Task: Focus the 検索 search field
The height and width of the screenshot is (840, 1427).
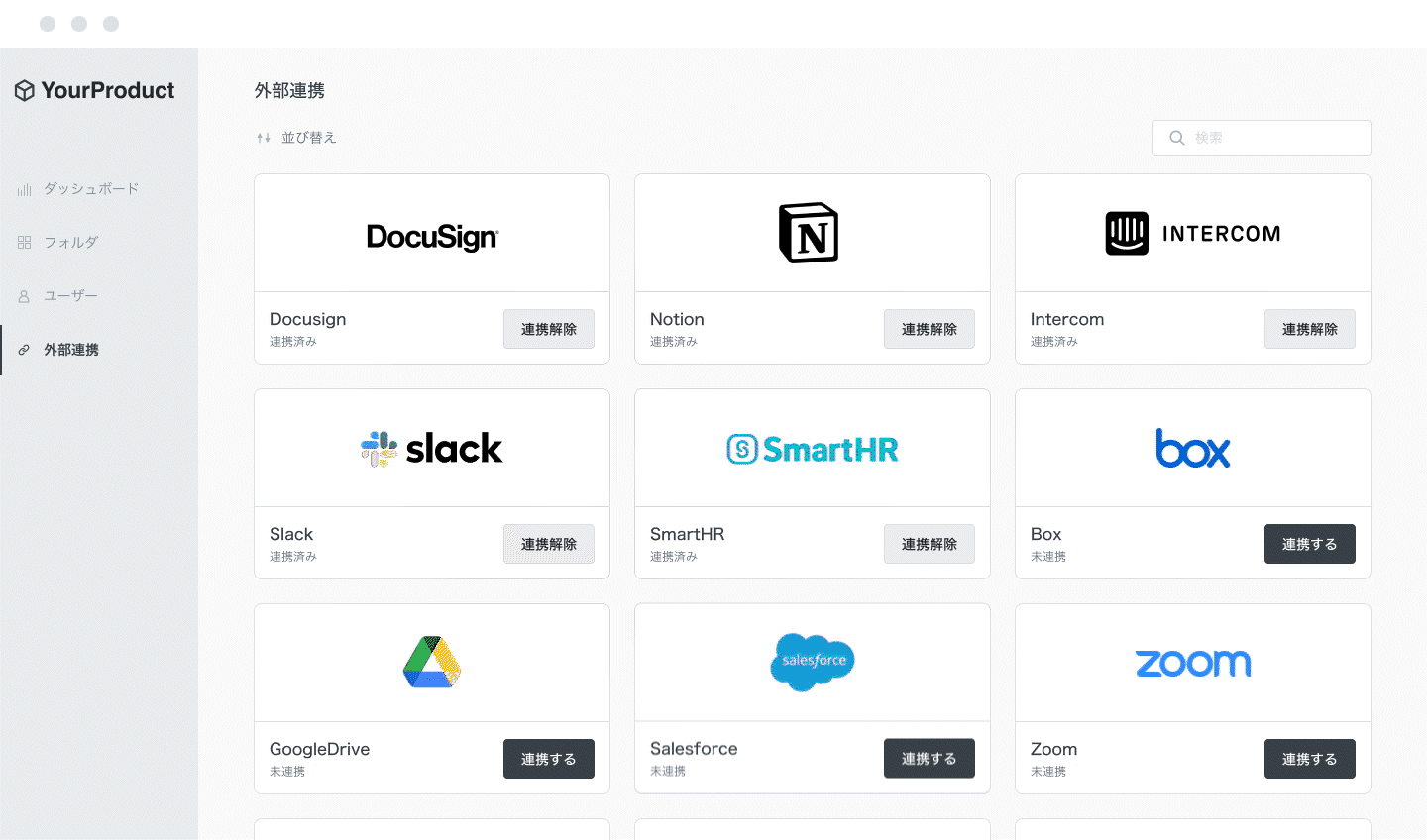Action: pyautogui.click(x=1262, y=138)
